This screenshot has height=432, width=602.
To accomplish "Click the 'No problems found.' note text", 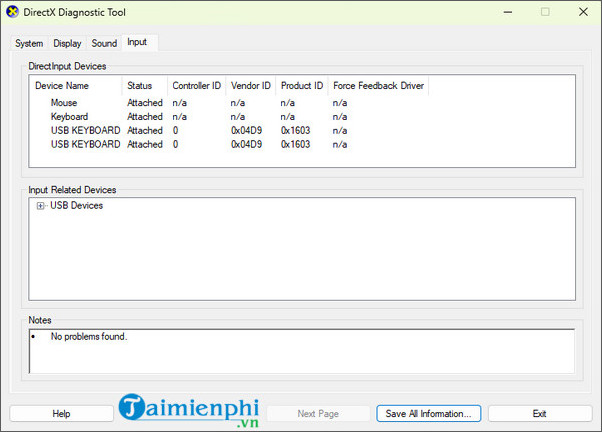I will [89, 336].
